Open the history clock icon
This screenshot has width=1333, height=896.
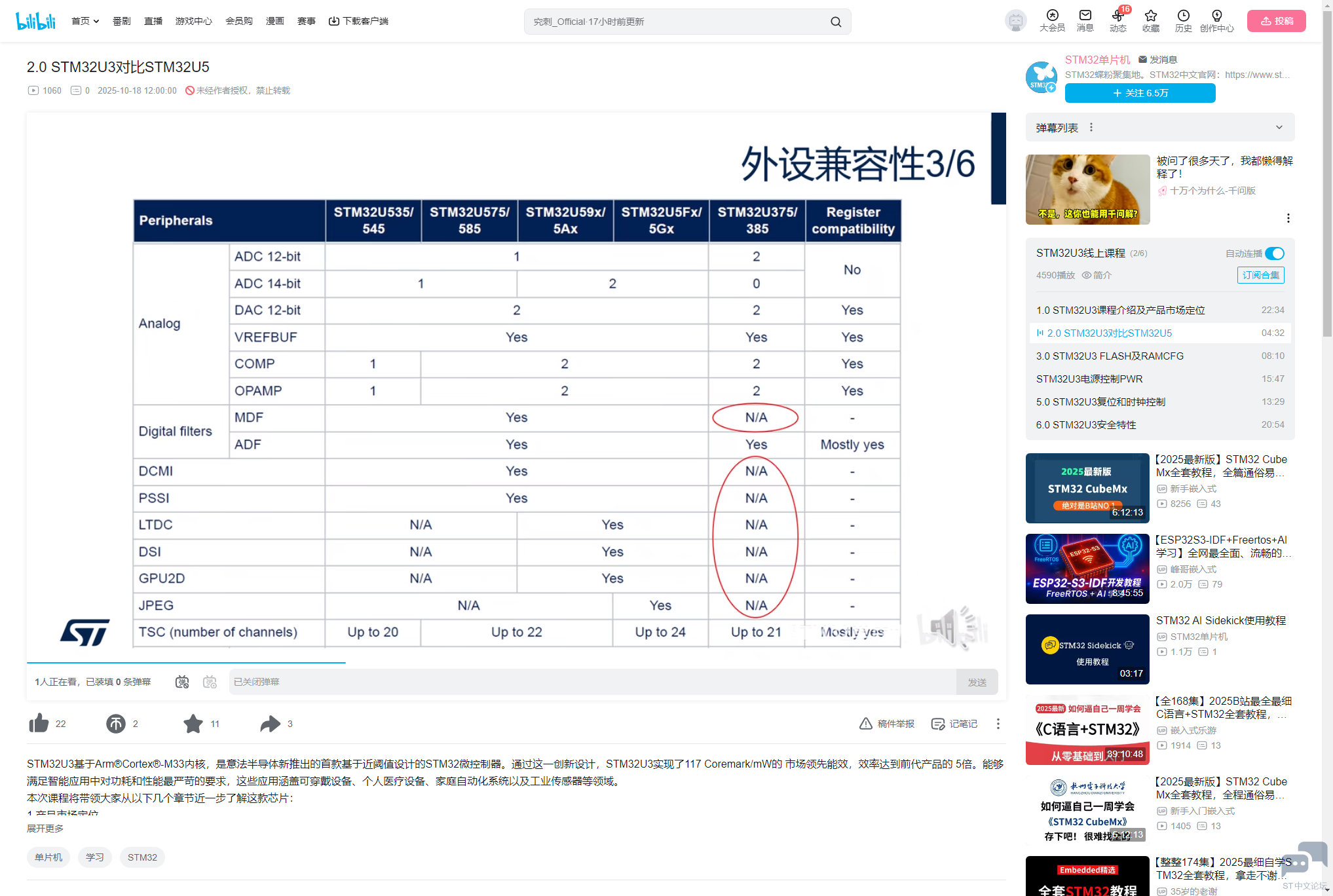tap(1183, 16)
